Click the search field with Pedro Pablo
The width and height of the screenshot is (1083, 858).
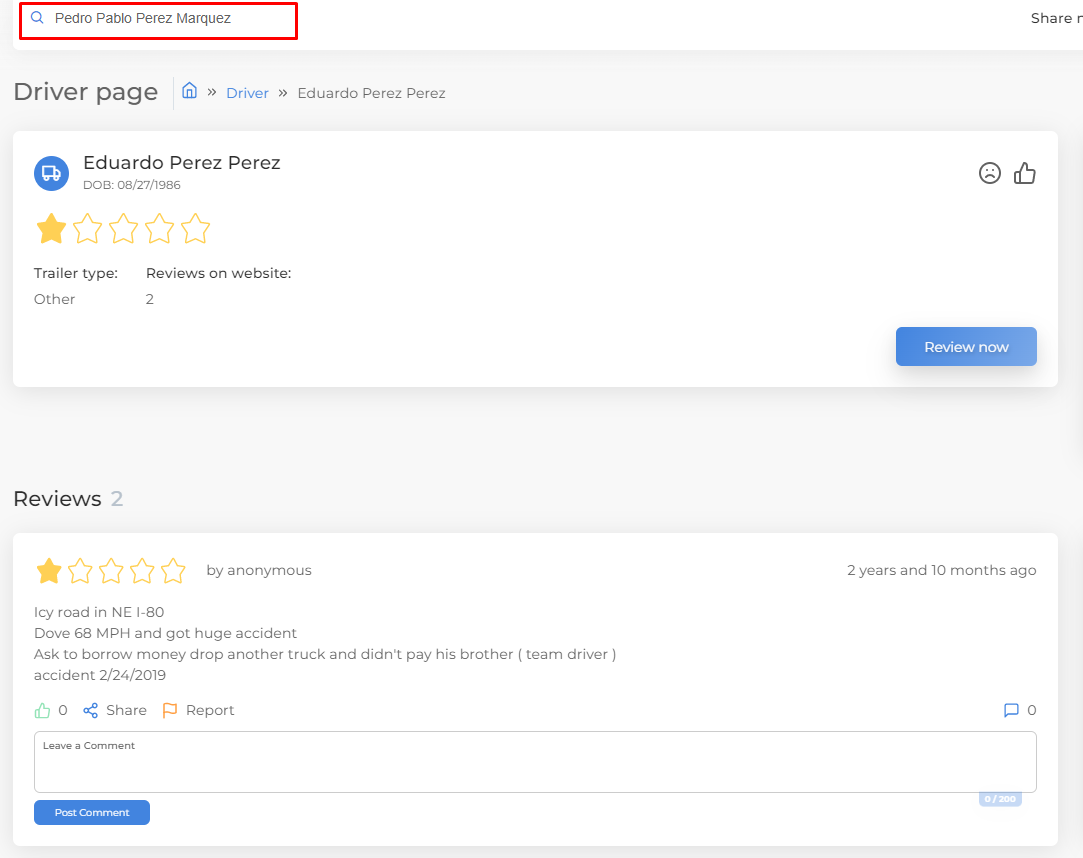(x=170, y=19)
